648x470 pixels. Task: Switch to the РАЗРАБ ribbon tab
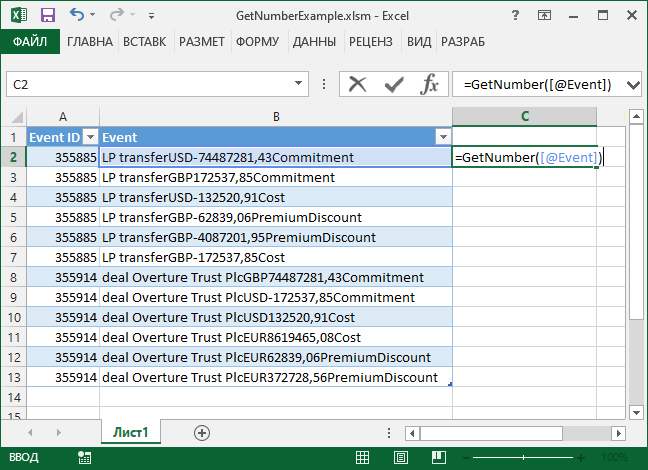[463, 42]
